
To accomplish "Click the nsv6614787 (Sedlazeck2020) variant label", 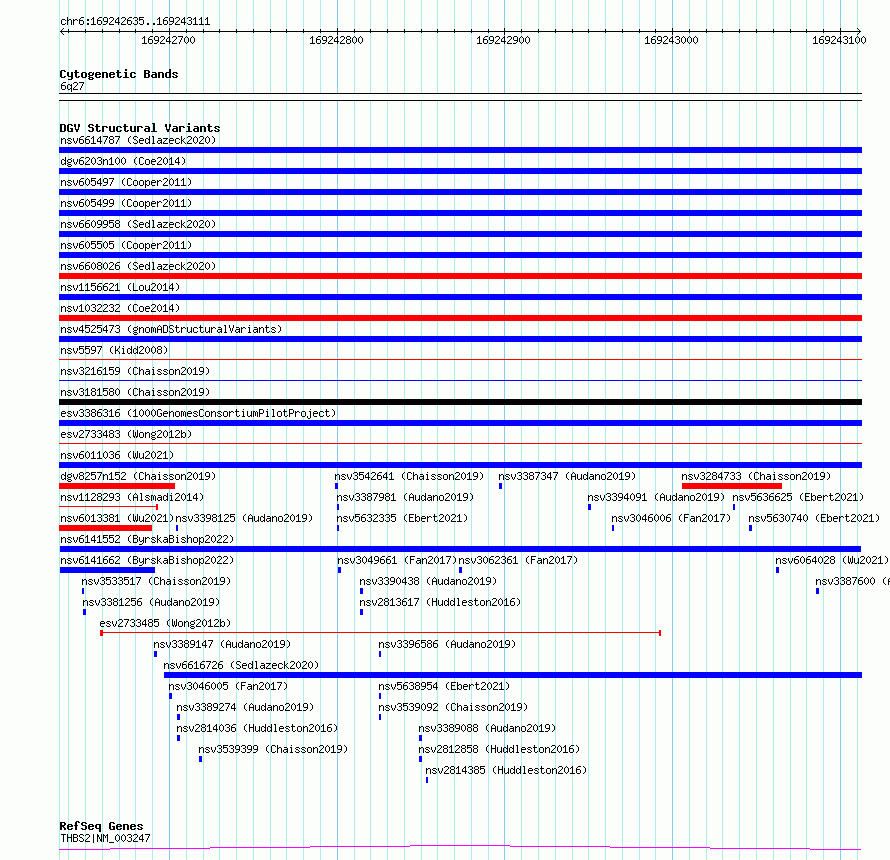I will click(x=138, y=140).
